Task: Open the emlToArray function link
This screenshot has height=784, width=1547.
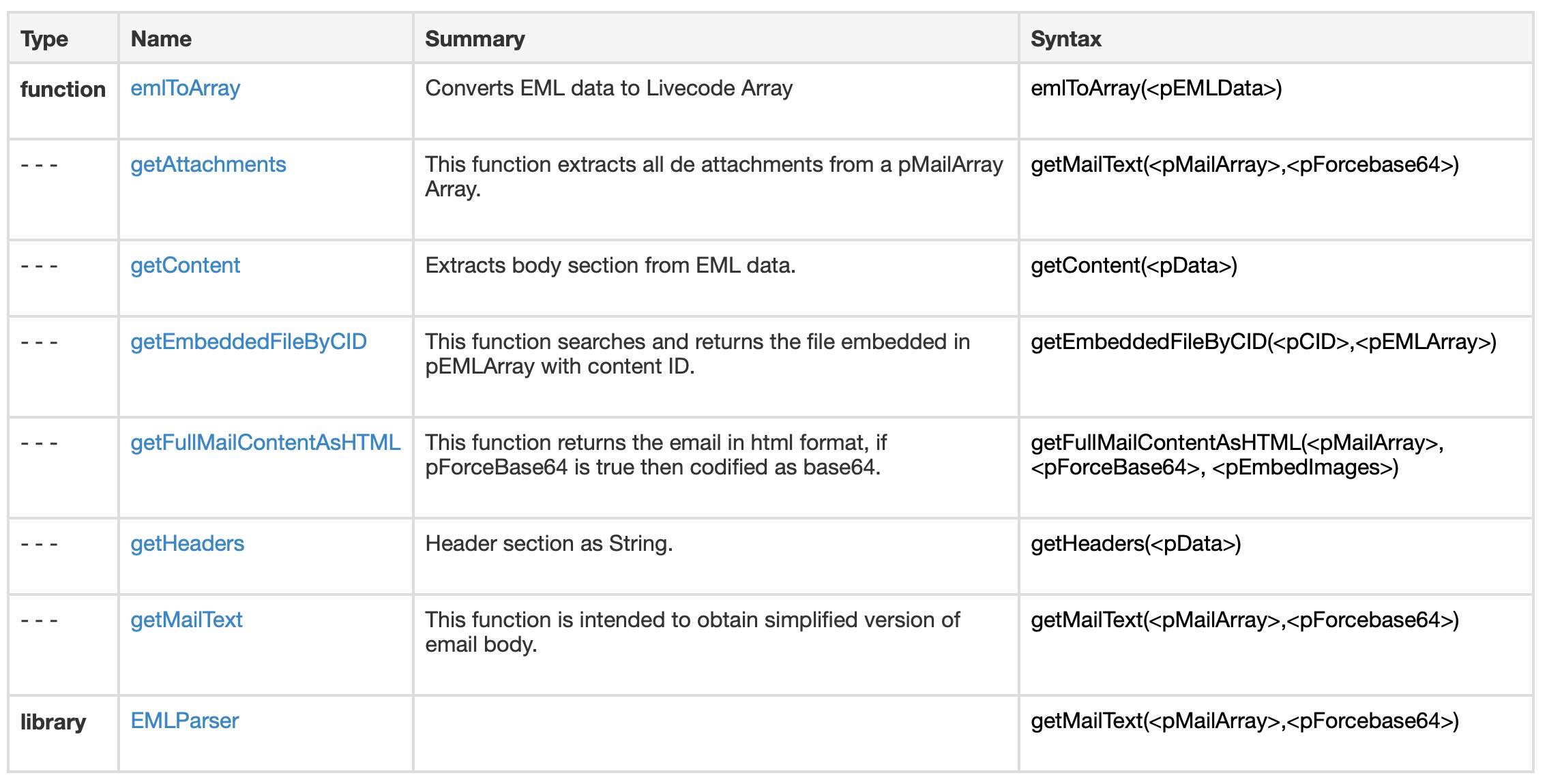Action: [185, 89]
